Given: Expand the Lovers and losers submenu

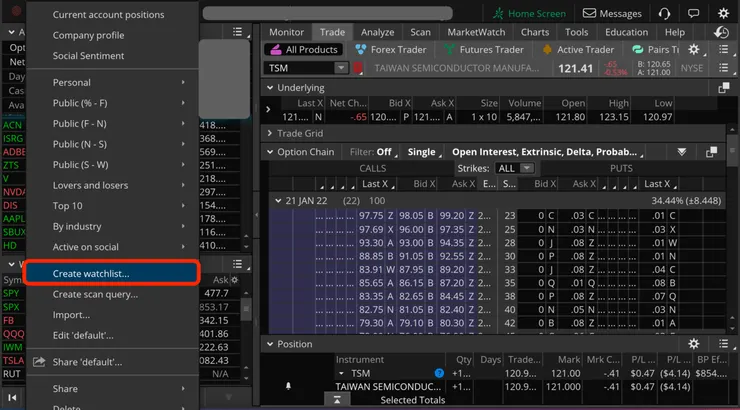Looking at the screenshot, I should tap(112, 185).
